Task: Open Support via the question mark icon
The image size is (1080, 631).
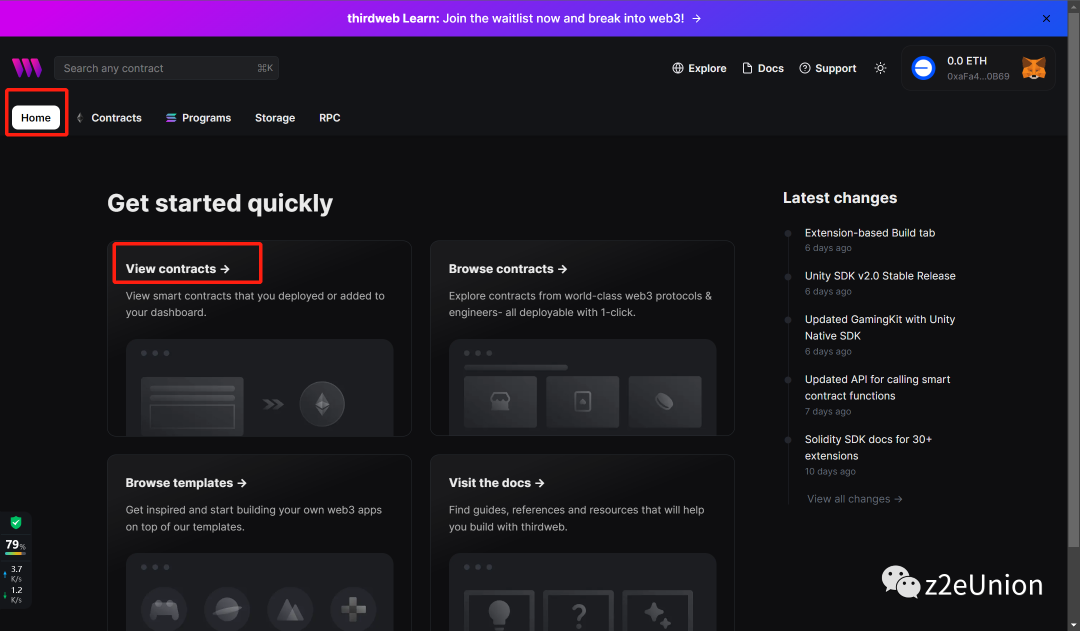Action: 805,68
